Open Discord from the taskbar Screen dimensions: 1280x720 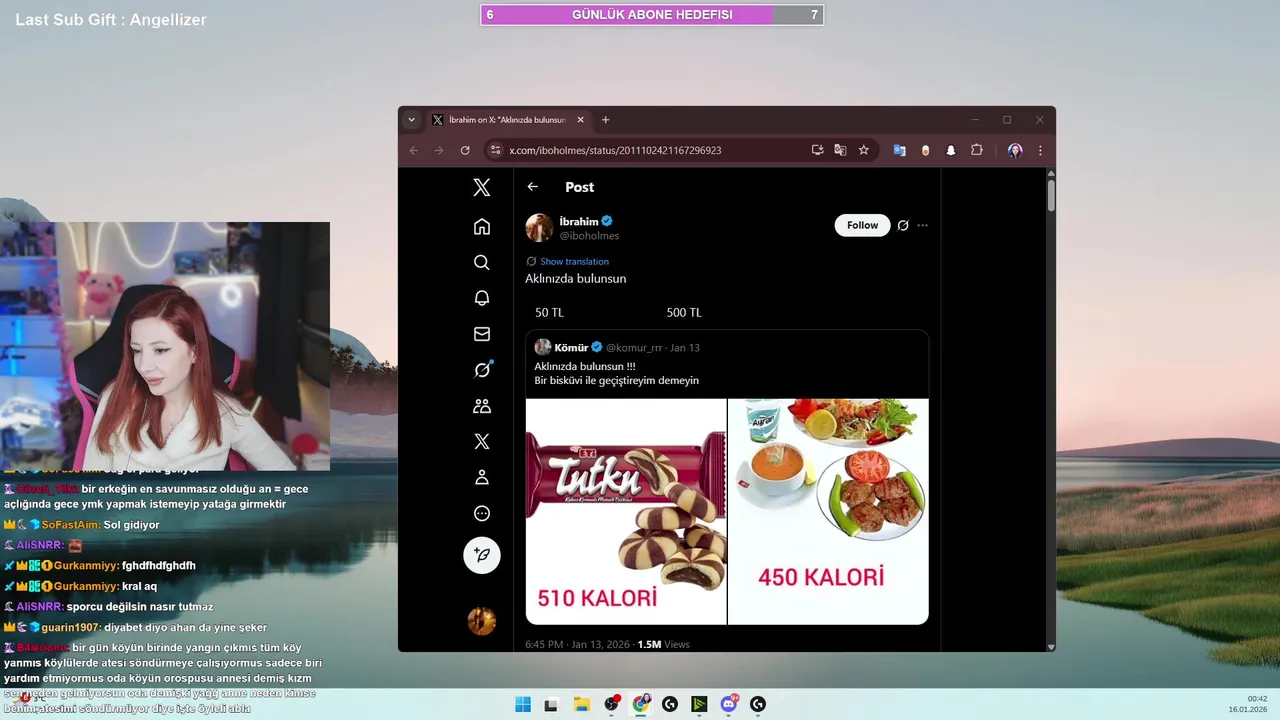click(x=729, y=704)
